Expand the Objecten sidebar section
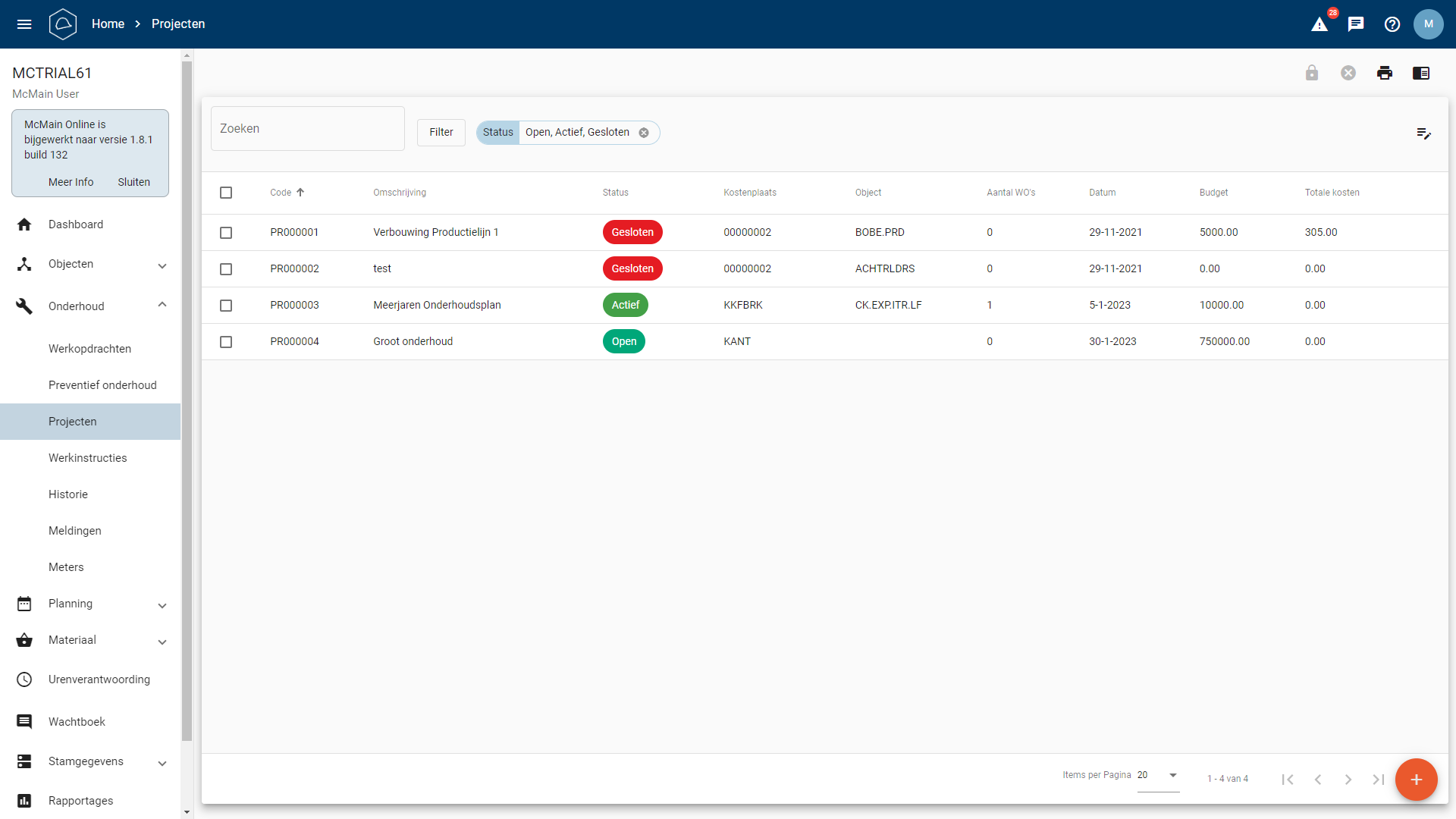The image size is (1456, 819). click(x=162, y=265)
